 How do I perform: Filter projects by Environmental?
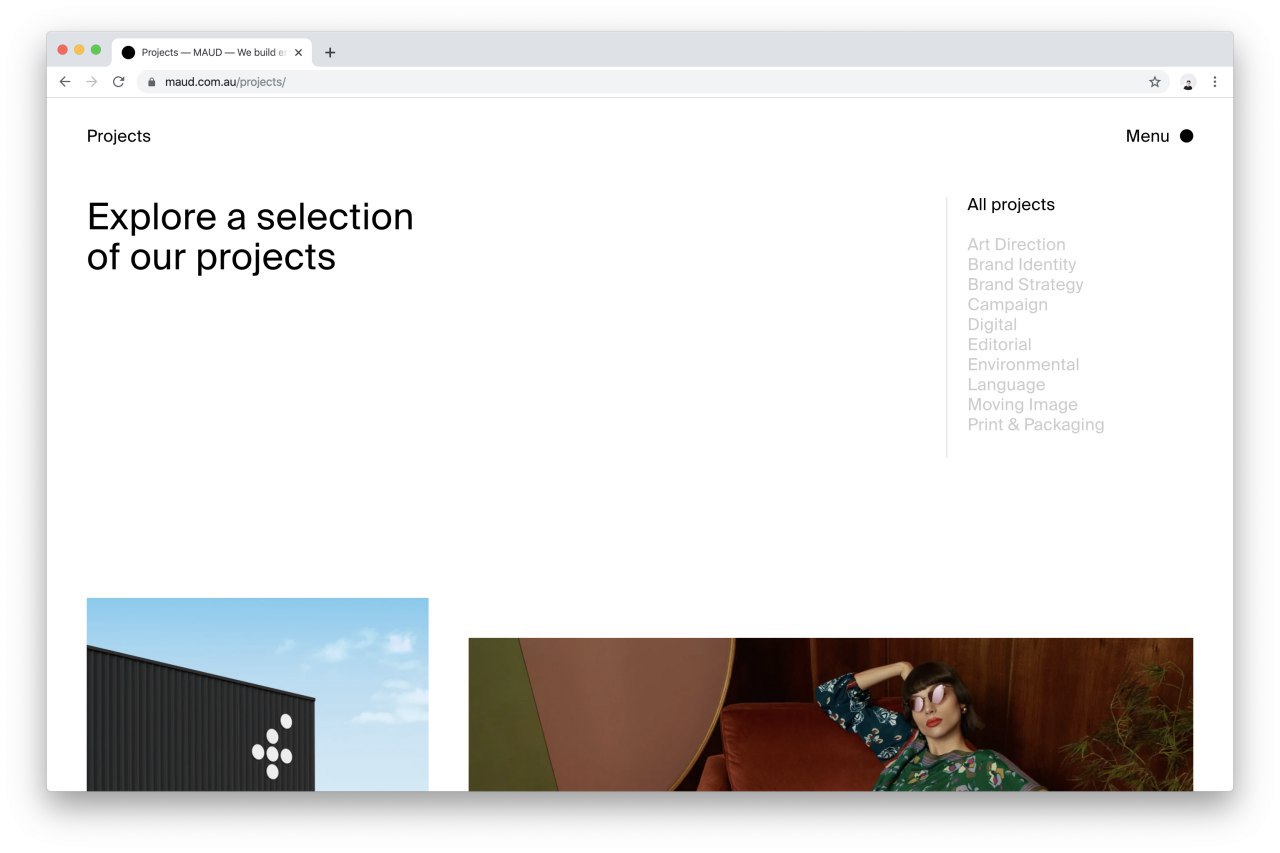coord(1023,364)
